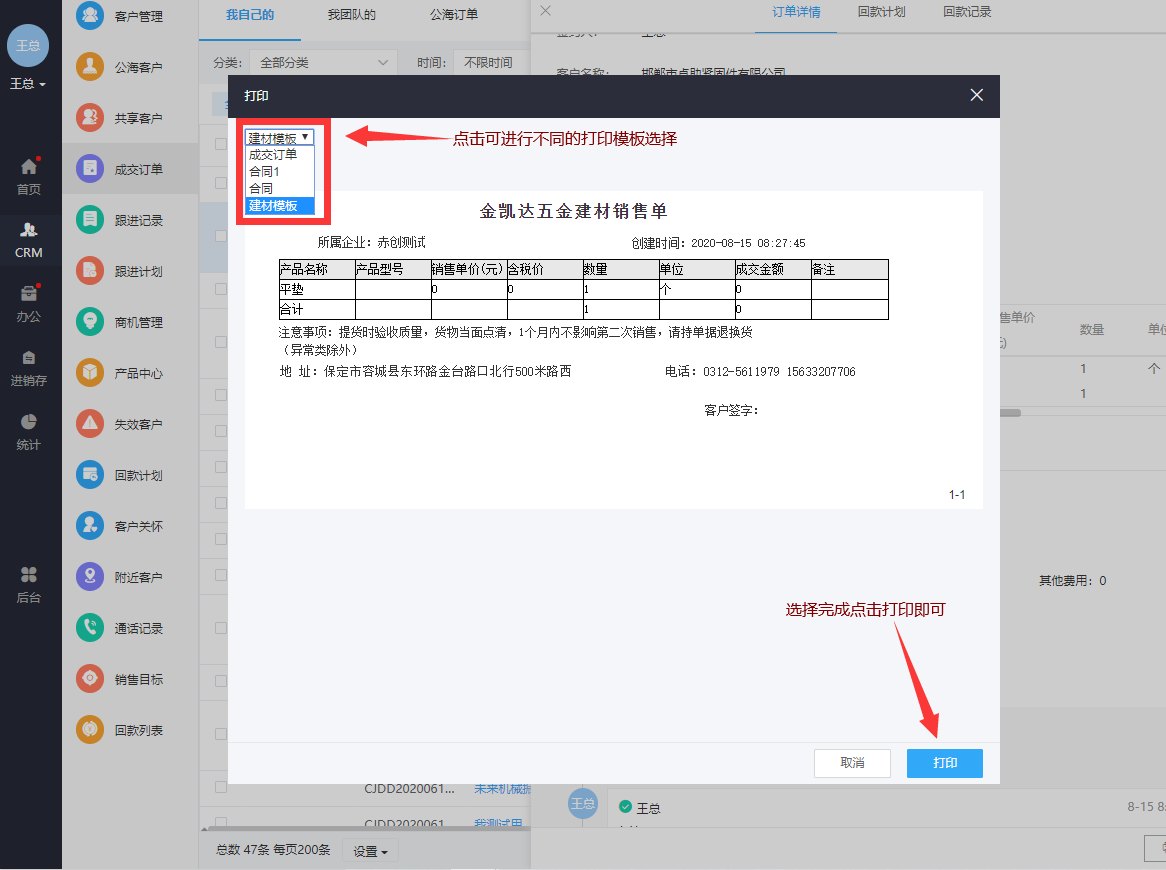The width and height of the screenshot is (1166, 870).
Task: Select 成交订单 in the sidebar
Action: coord(130,170)
